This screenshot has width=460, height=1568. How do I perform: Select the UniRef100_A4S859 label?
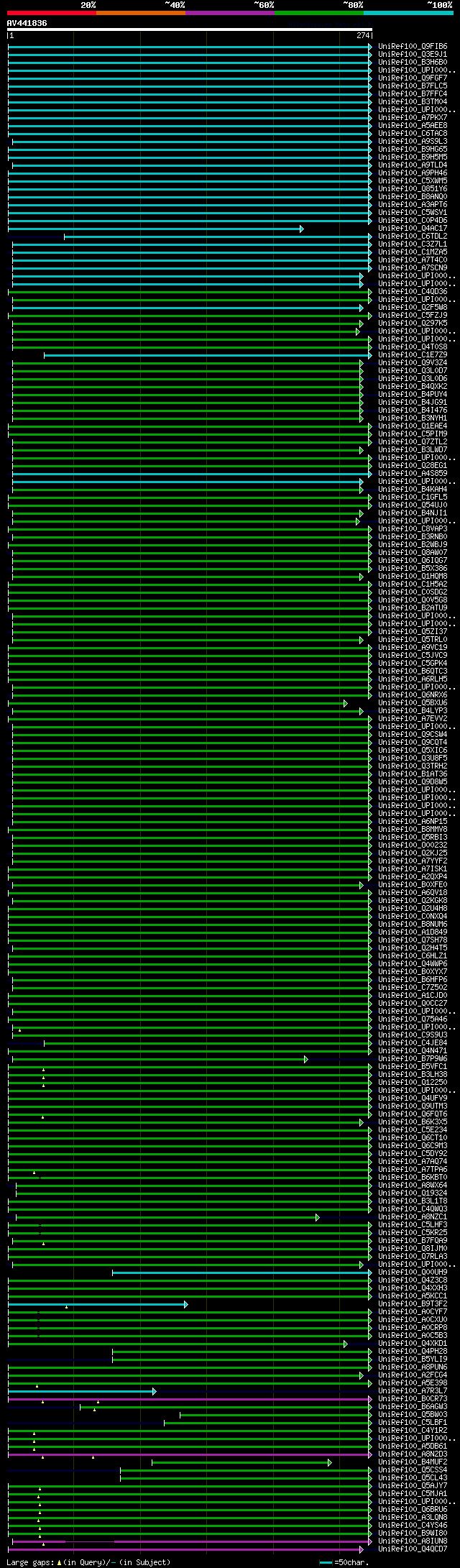pyautogui.click(x=413, y=474)
